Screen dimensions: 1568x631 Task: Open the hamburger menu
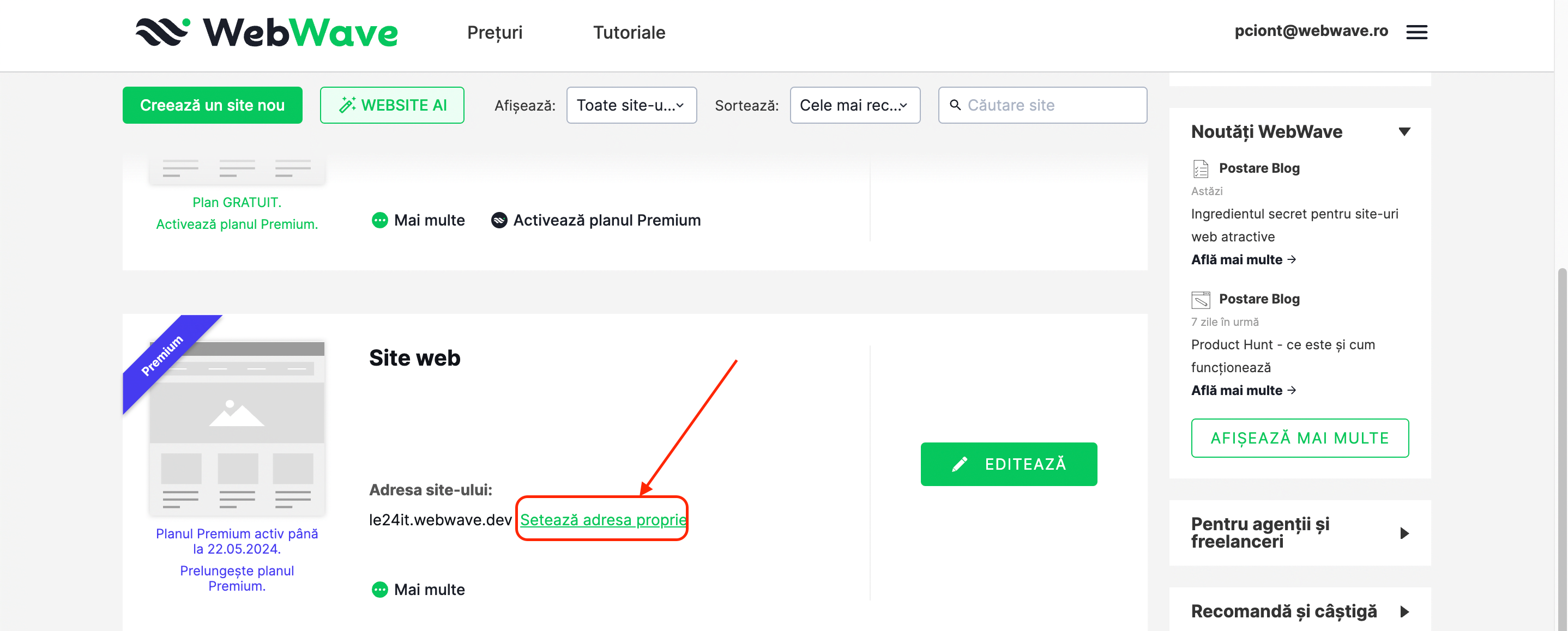pyautogui.click(x=1416, y=32)
